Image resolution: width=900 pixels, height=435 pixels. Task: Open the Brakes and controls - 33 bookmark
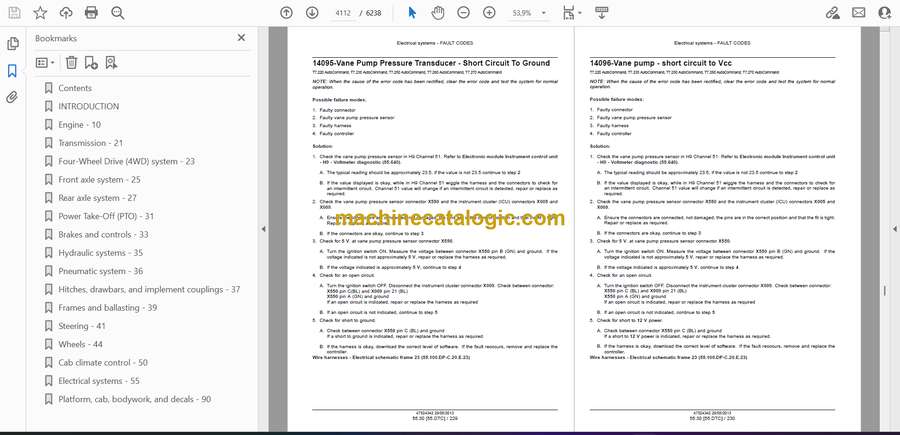(x=103, y=235)
